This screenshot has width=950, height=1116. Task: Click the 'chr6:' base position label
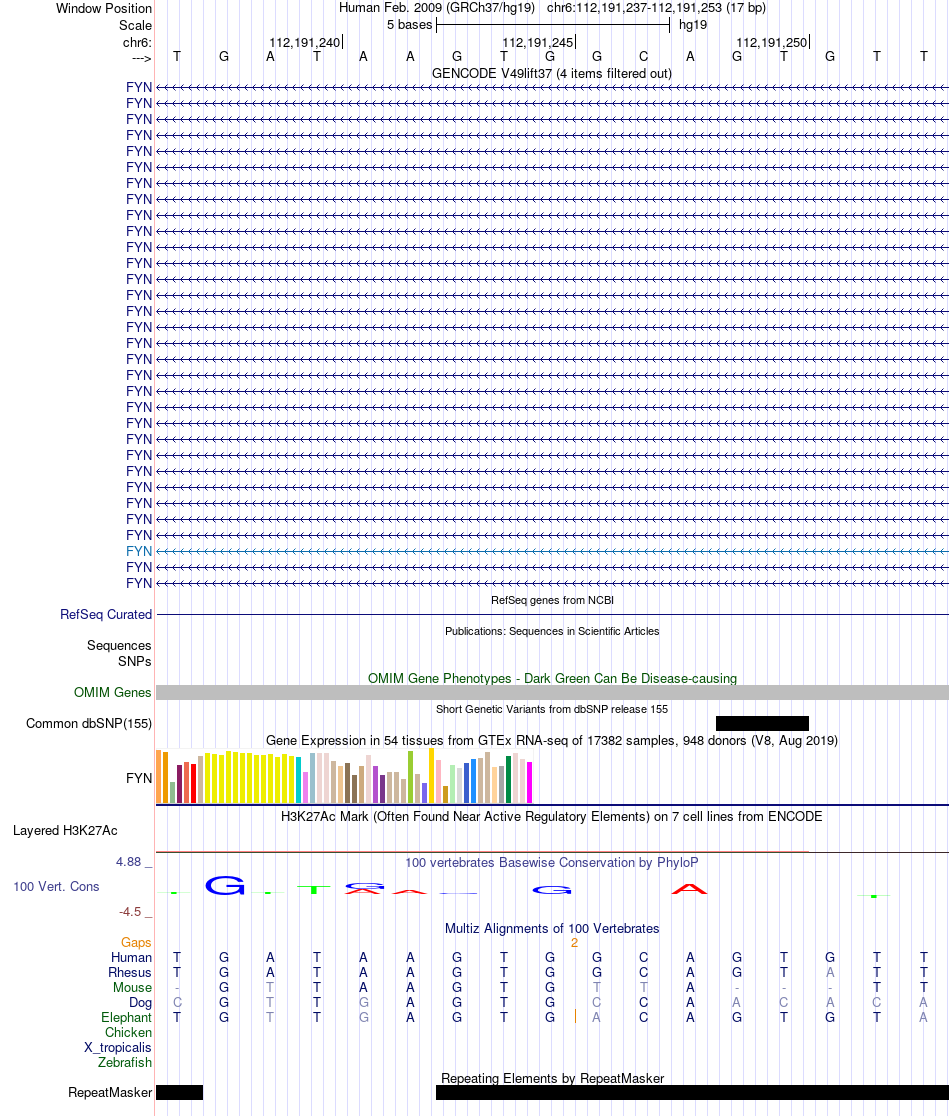[x=137, y=43]
